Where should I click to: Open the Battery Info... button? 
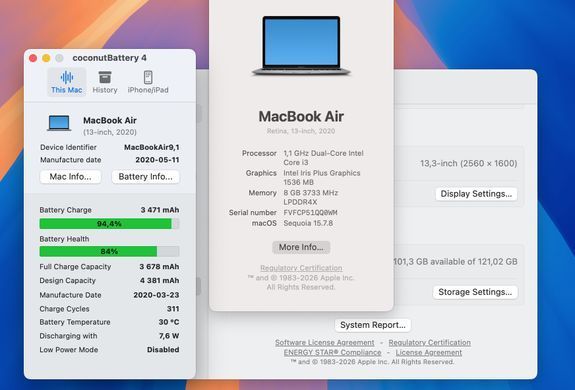tap(145, 177)
